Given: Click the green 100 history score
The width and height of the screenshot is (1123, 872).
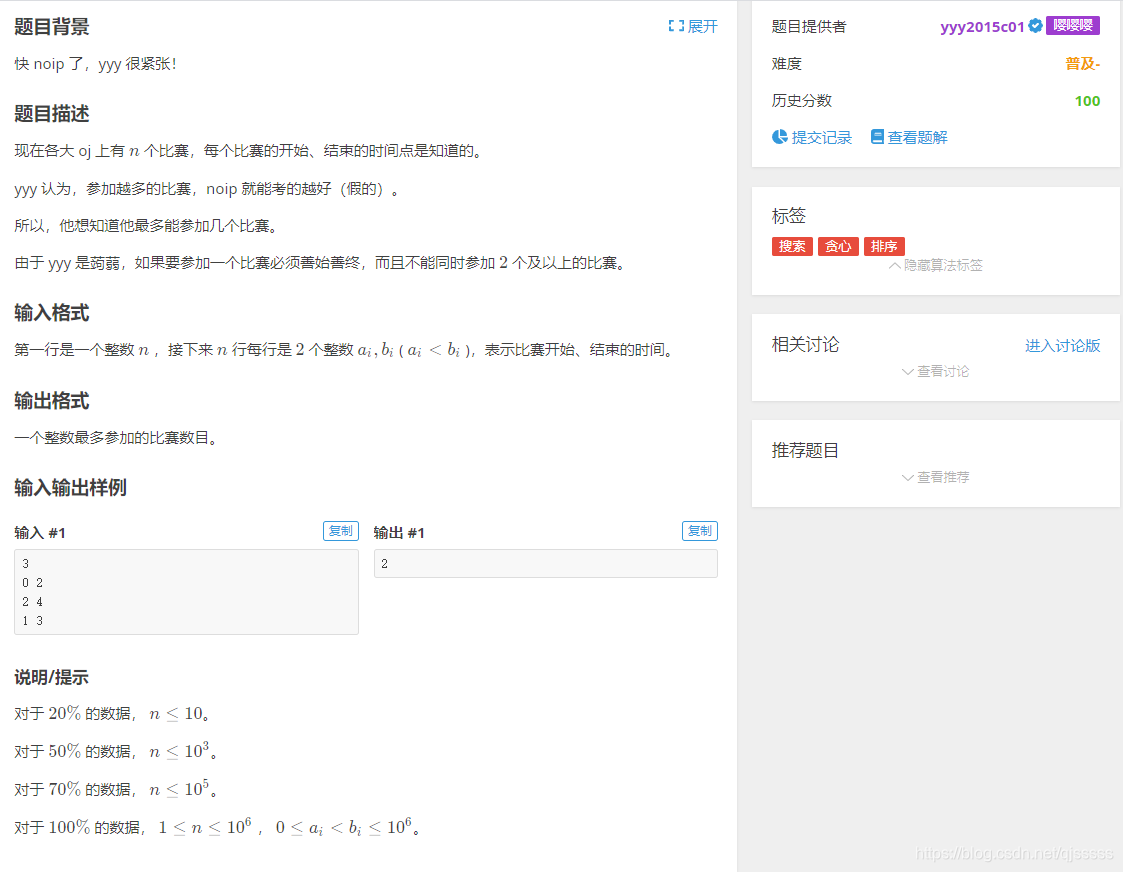Looking at the screenshot, I should pyautogui.click(x=1087, y=100).
